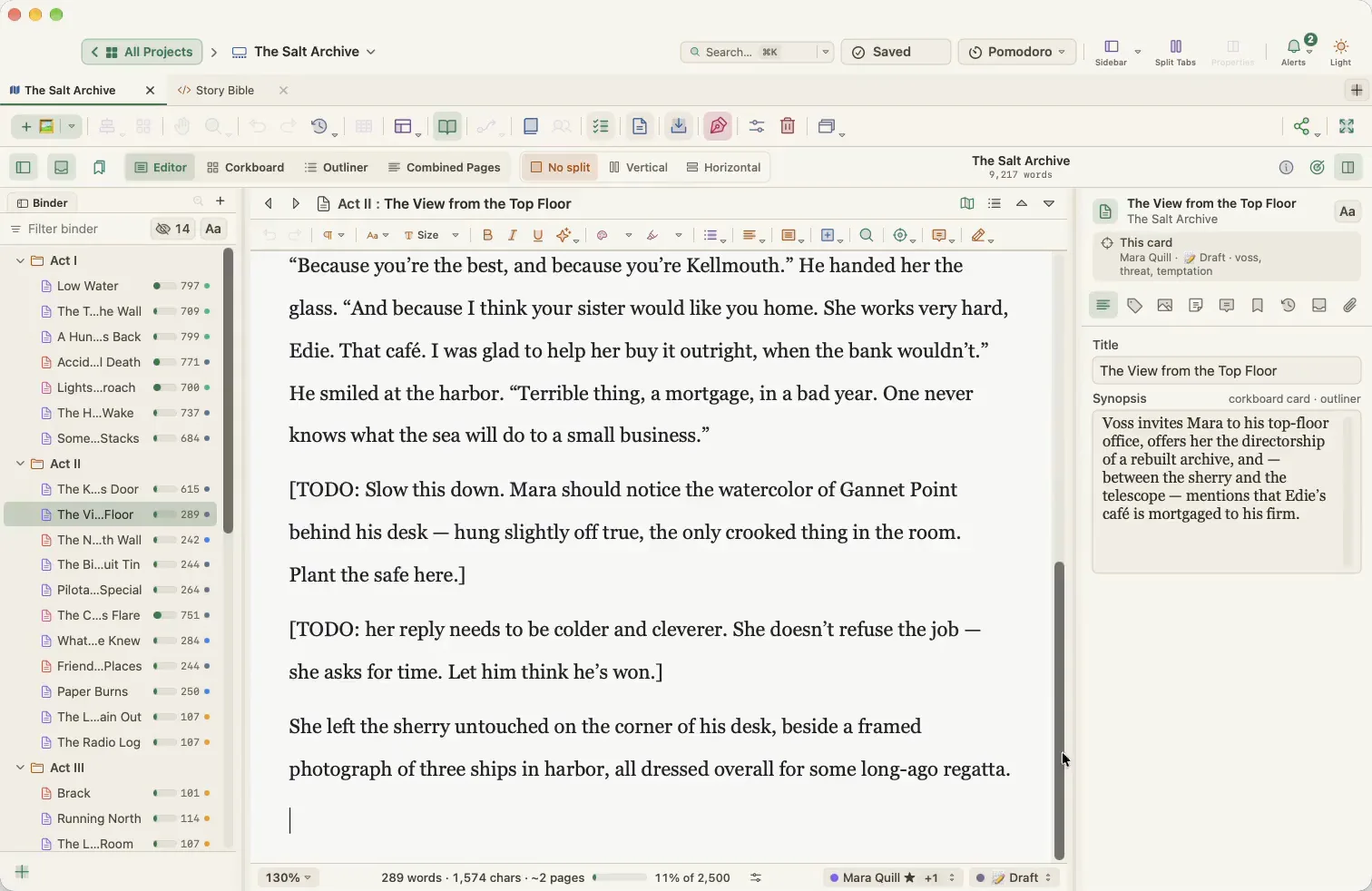Open the Draft status selector in footer
This screenshot has width=1372, height=891.
(x=1014, y=877)
